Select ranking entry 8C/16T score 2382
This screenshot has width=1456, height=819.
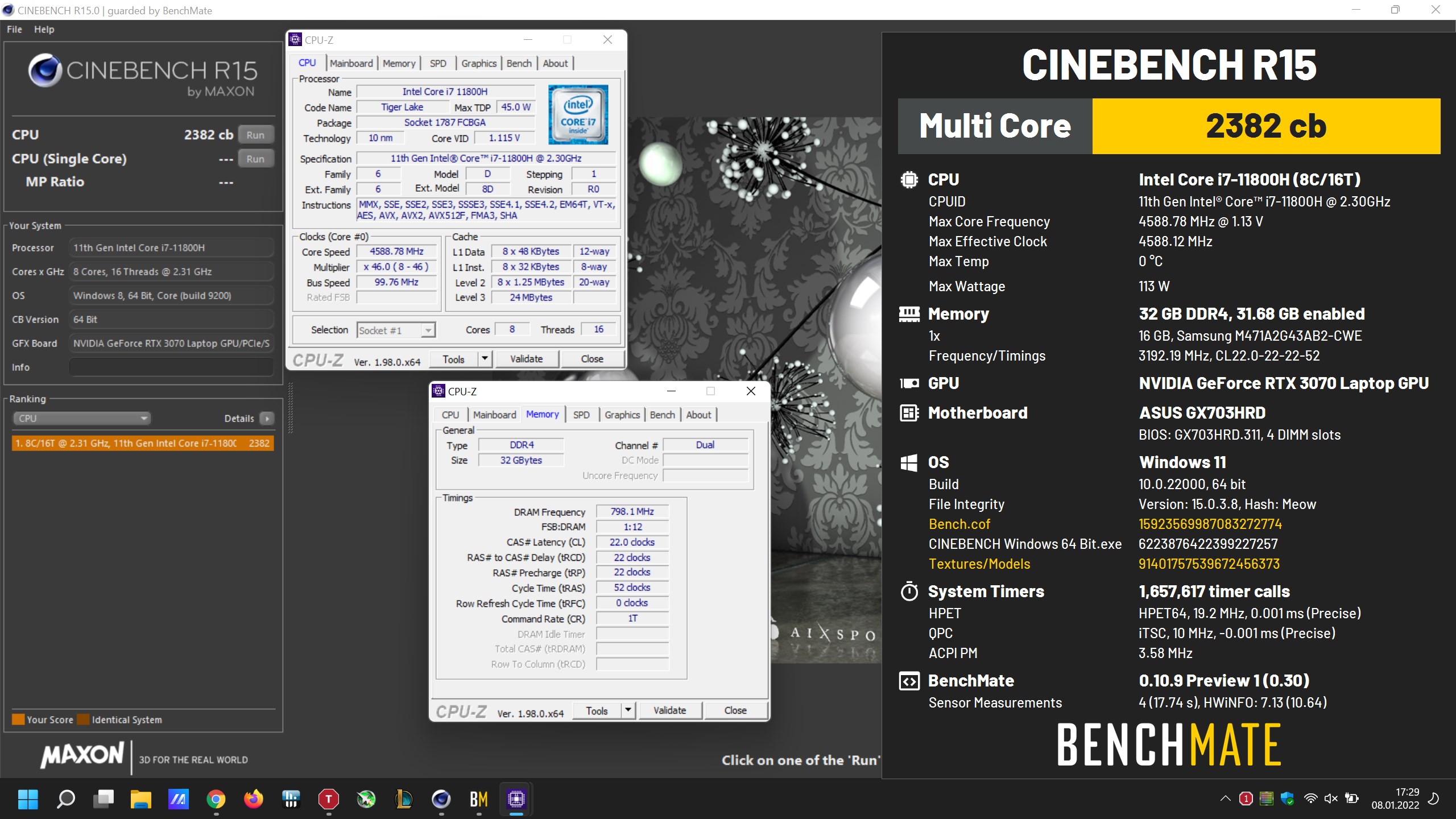(143, 443)
